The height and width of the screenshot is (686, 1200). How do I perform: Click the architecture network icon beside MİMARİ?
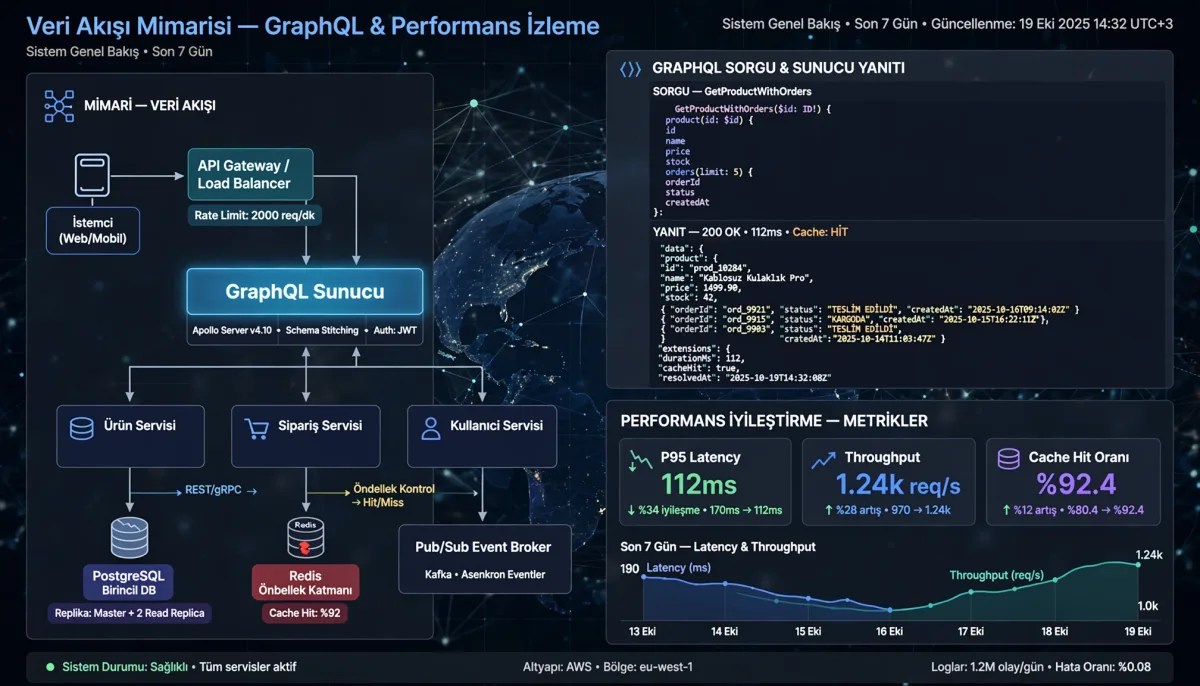click(59, 105)
